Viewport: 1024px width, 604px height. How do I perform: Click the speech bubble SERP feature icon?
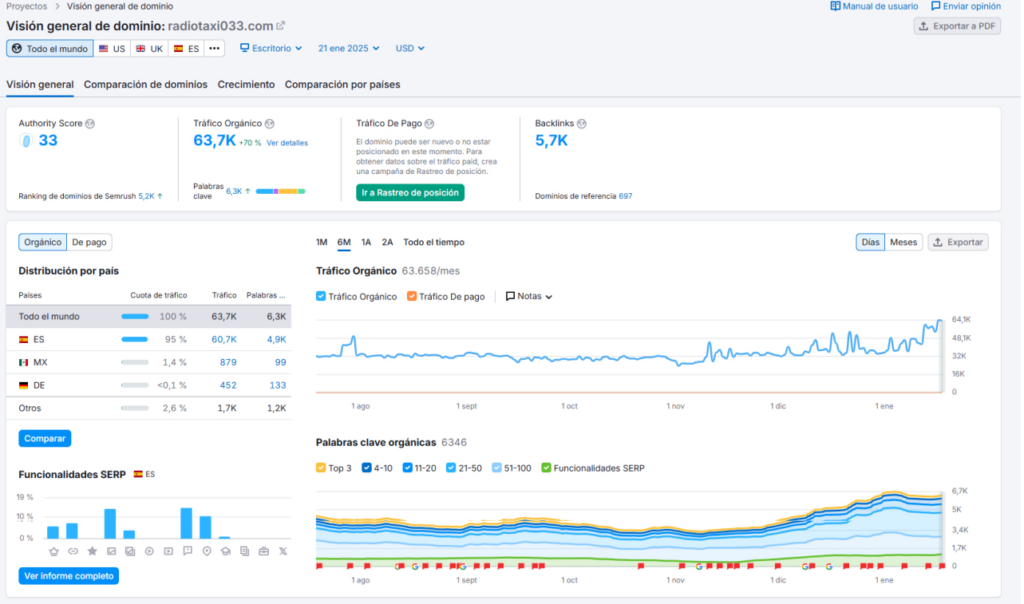[x=187, y=551]
